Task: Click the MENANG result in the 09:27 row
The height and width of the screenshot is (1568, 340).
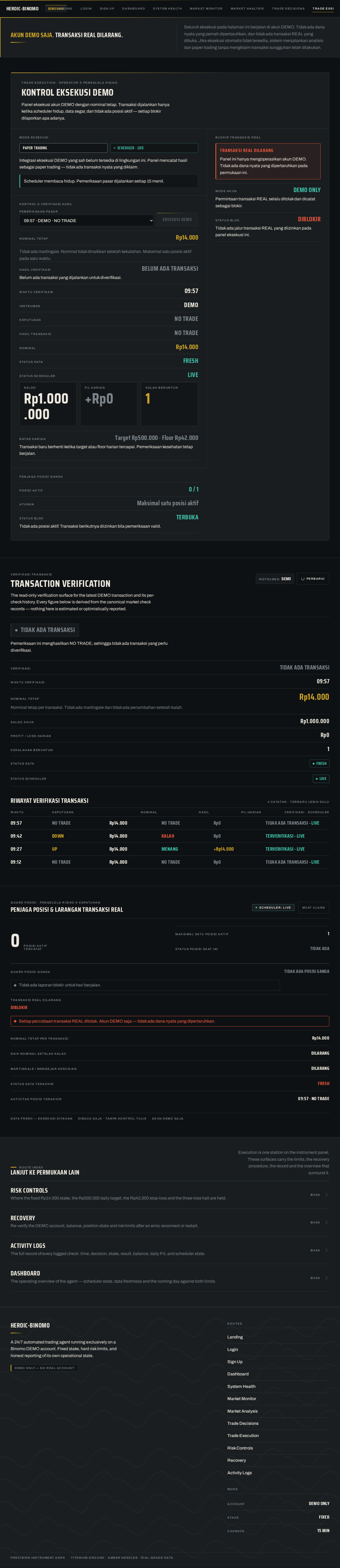Action: (170, 849)
